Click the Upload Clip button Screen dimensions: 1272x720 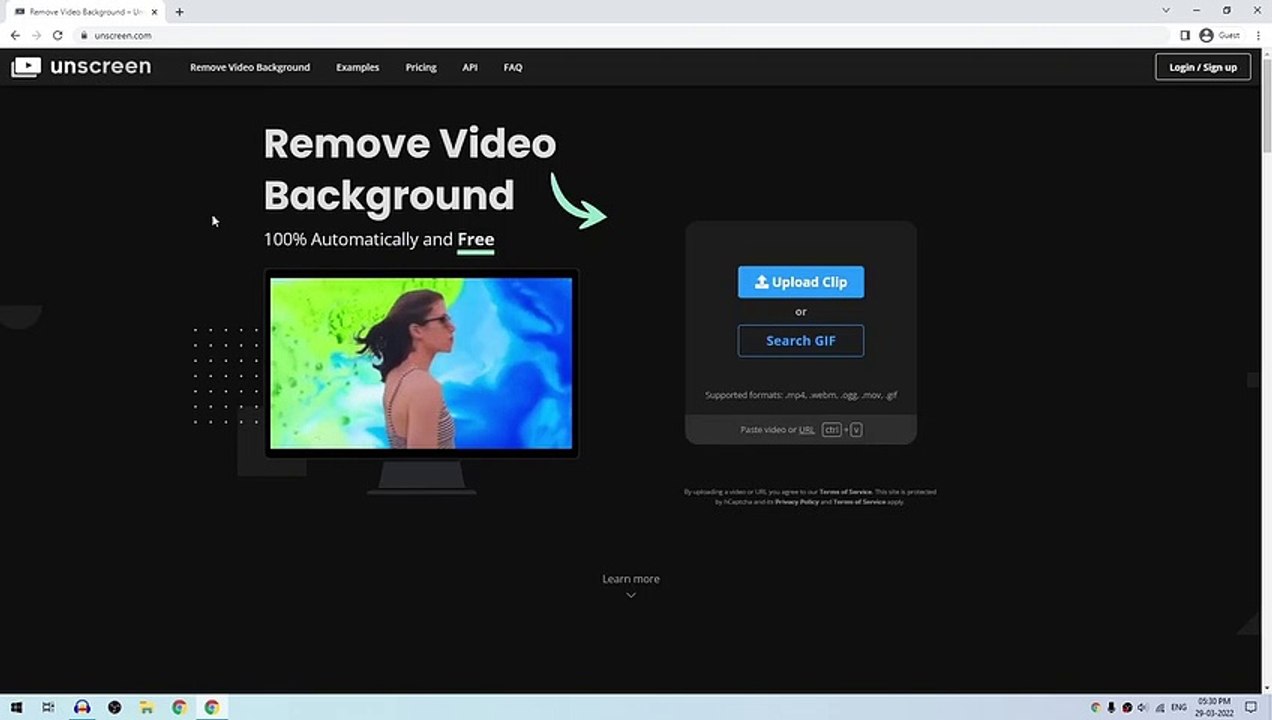[801, 282]
